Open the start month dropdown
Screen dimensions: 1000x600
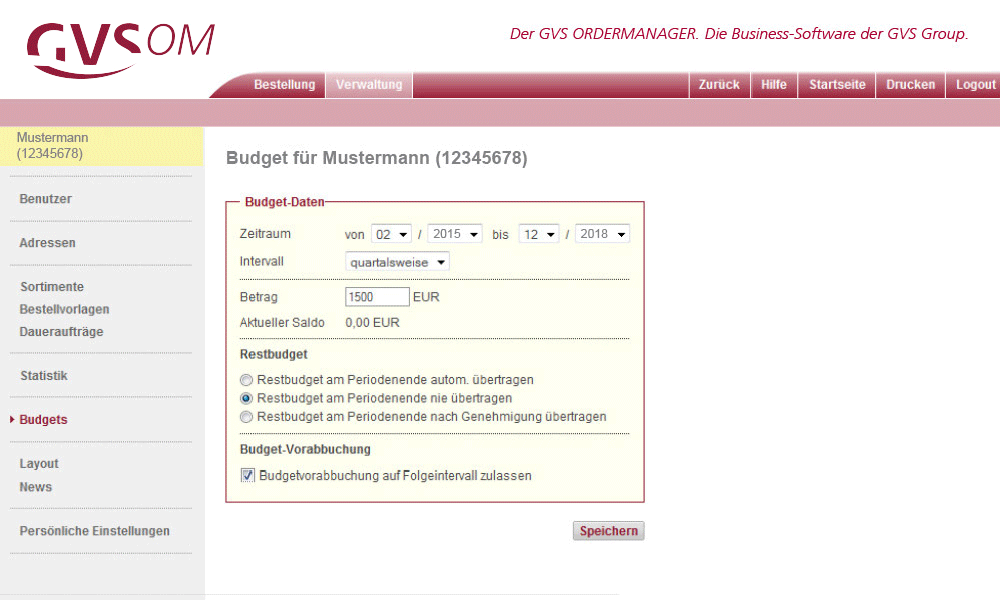[391, 234]
